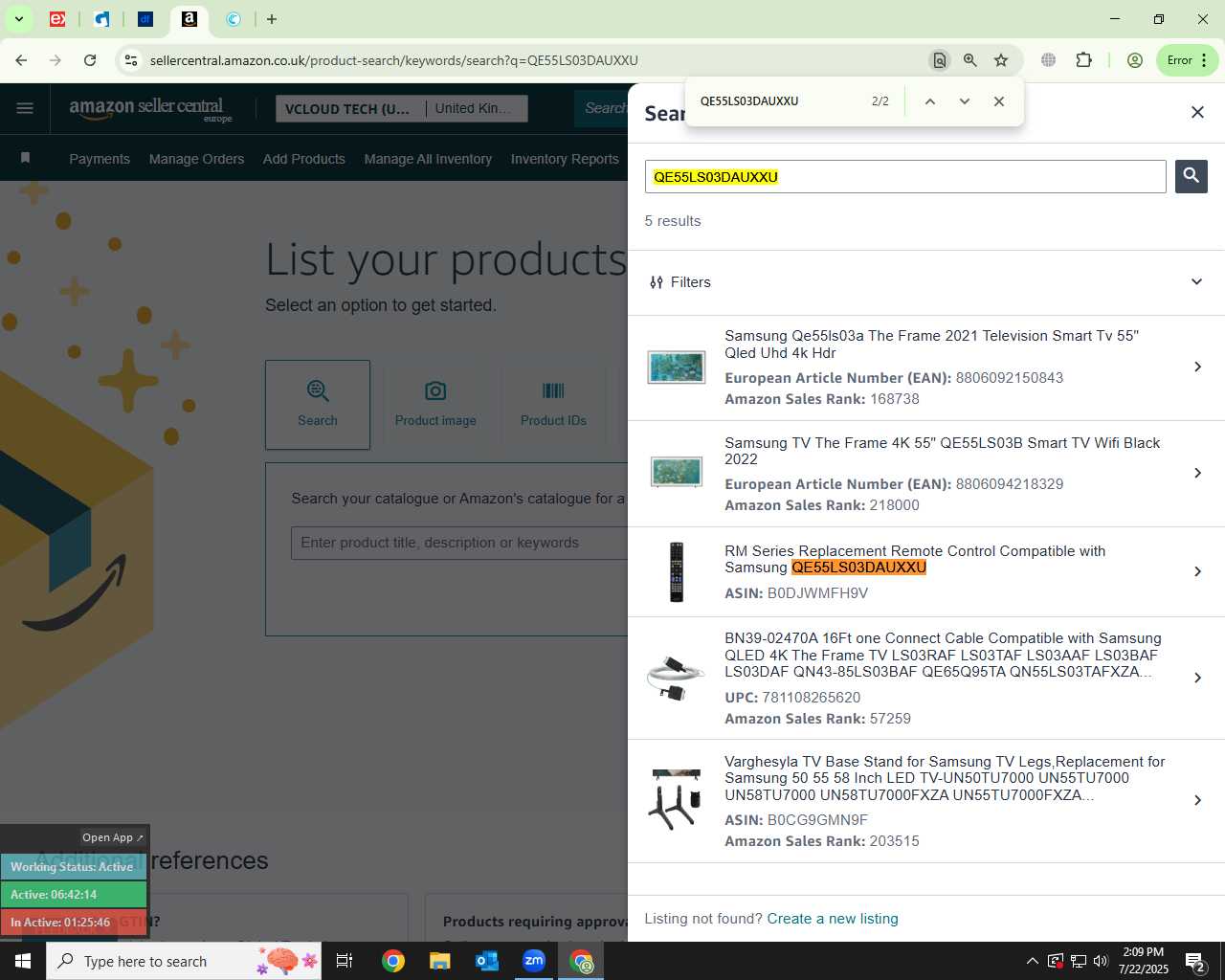Click the zoom magnifier icon in address bar
Viewport: 1225px width, 980px height.
pyautogui.click(x=970, y=60)
